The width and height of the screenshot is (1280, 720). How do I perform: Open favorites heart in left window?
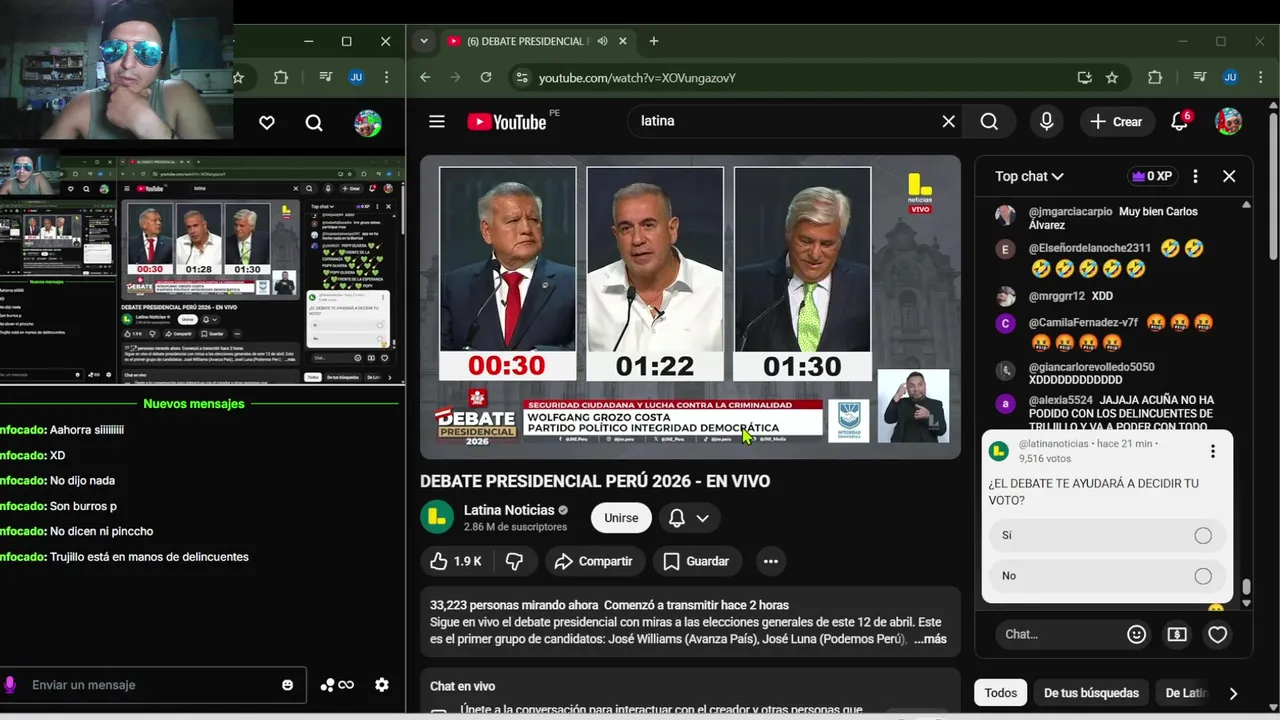[267, 123]
